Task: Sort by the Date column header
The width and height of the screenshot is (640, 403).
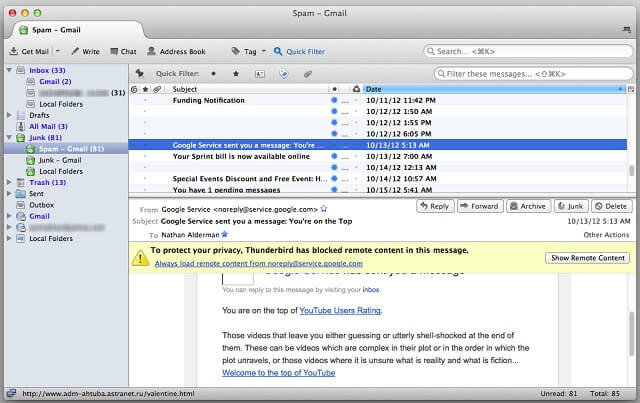Action: click(x=494, y=89)
